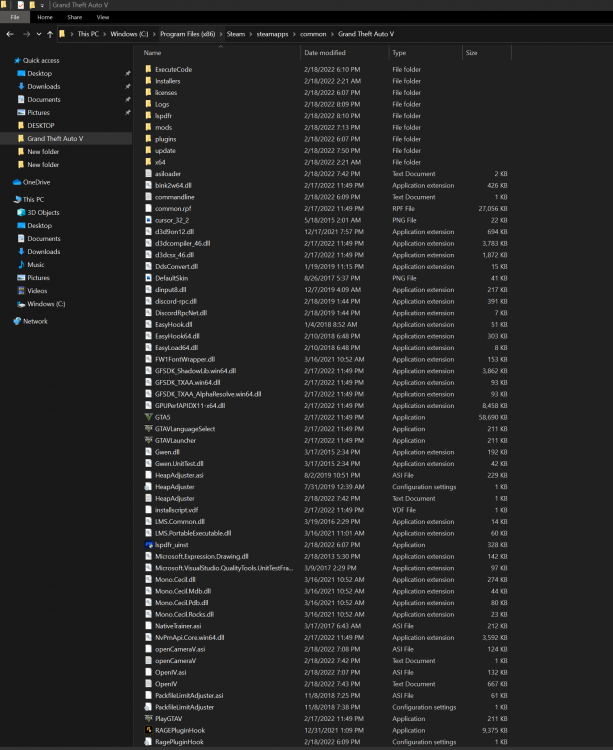
Task: Click the mods folder icon
Action: (149, 127)
